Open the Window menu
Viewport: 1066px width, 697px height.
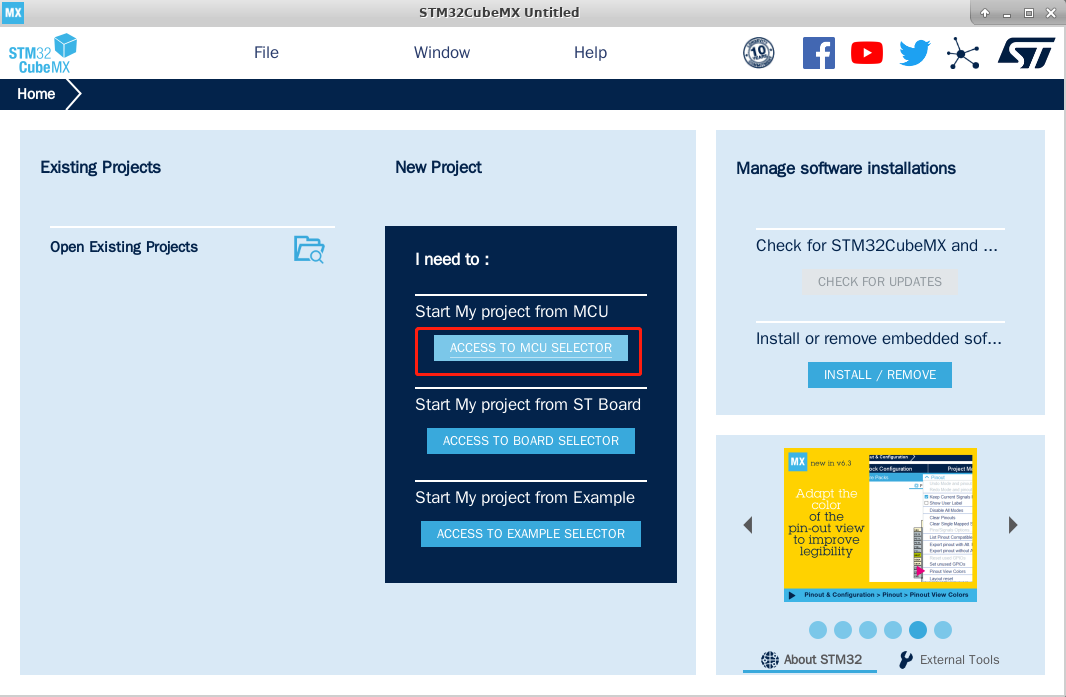(442, 53)
